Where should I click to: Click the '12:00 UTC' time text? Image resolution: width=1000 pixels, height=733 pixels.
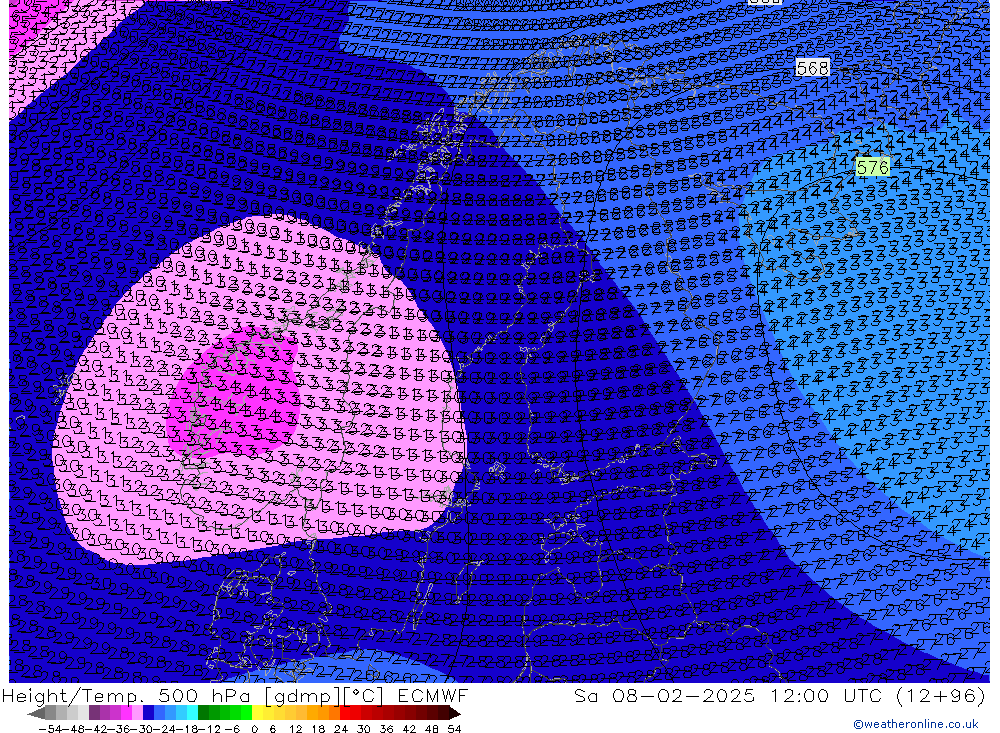[x=825, y=695]
